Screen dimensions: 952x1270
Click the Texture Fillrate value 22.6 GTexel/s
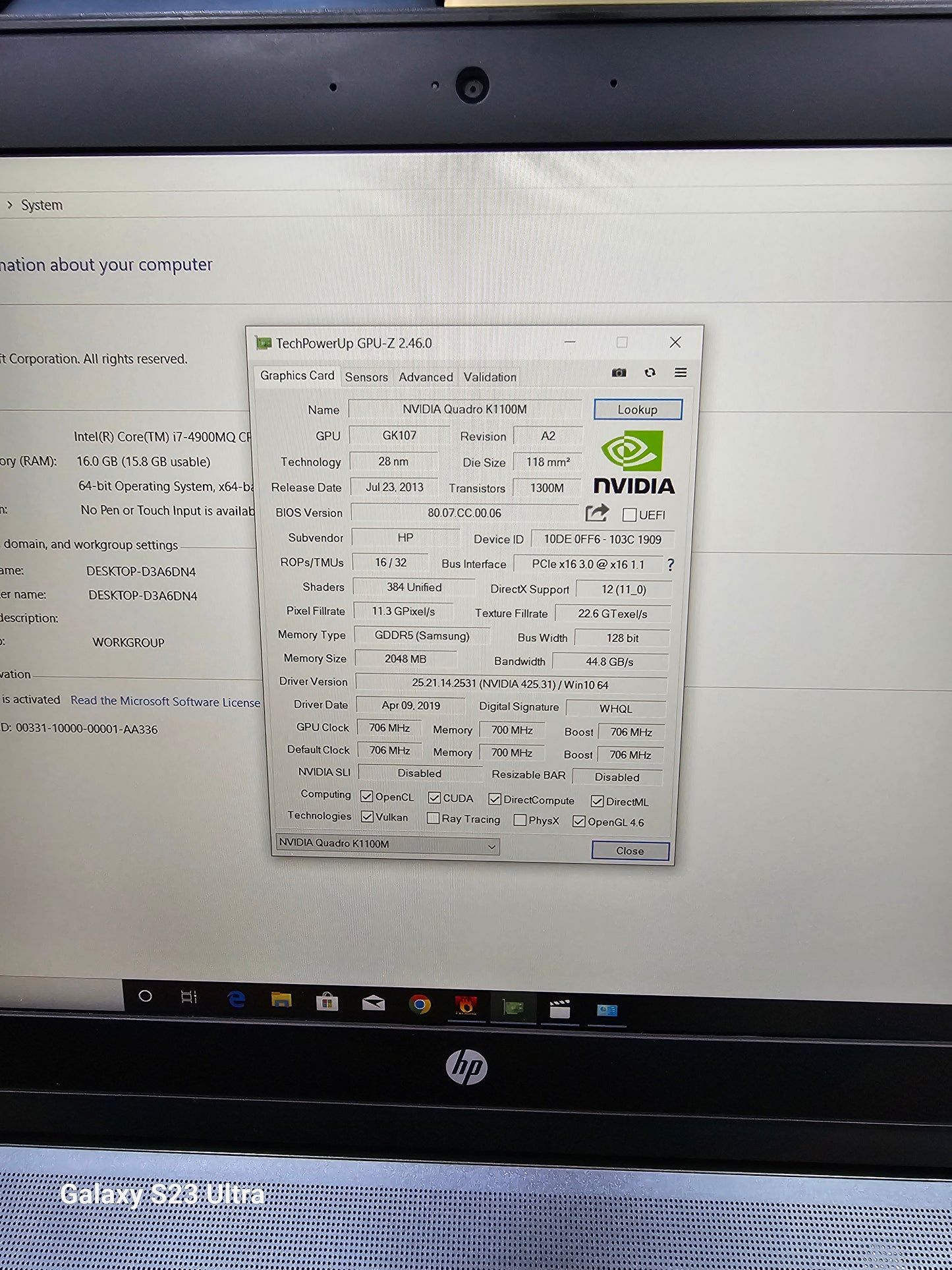pyautogui.click(x=613, y=614)
